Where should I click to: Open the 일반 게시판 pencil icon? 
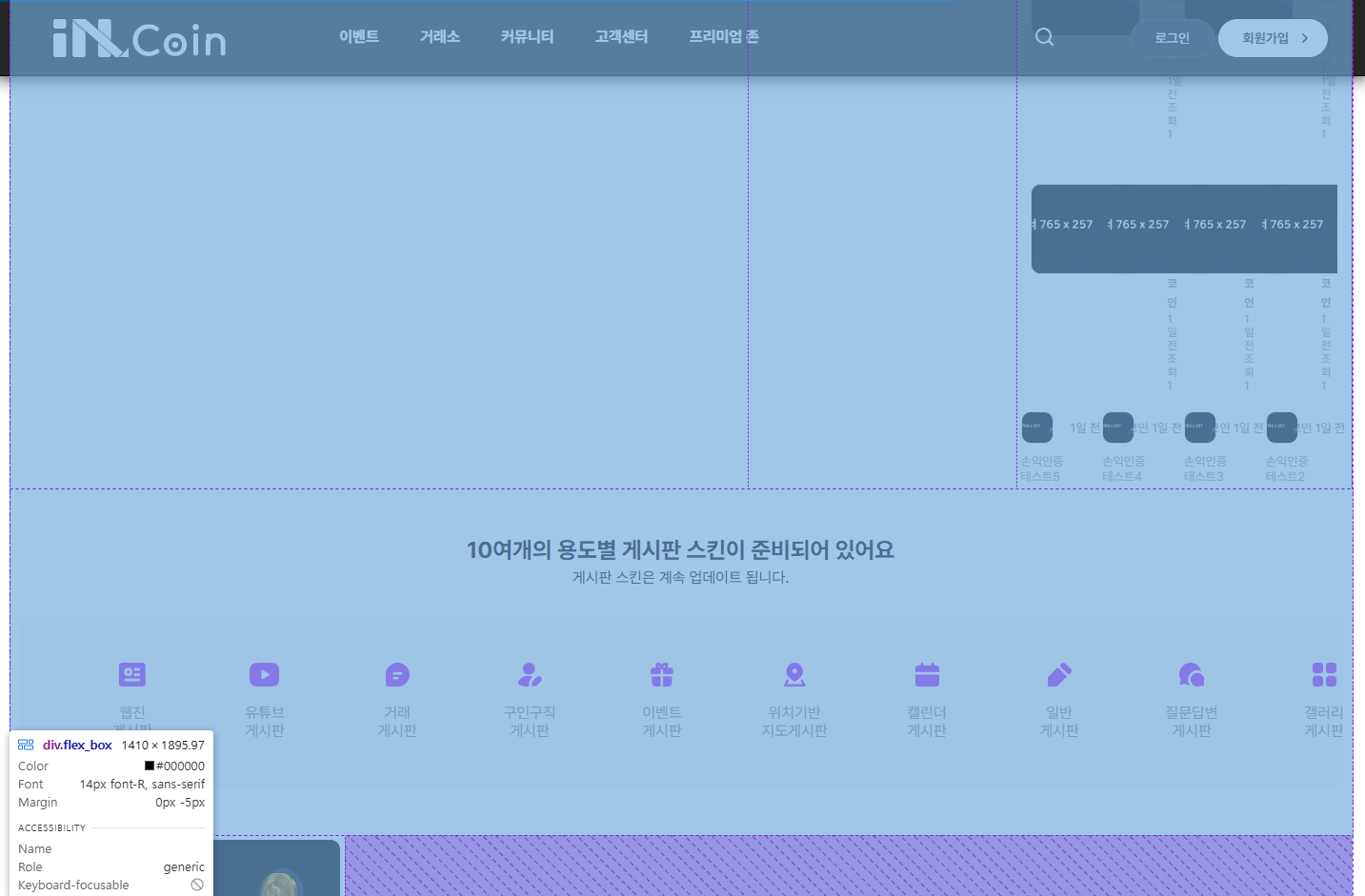1059,674
